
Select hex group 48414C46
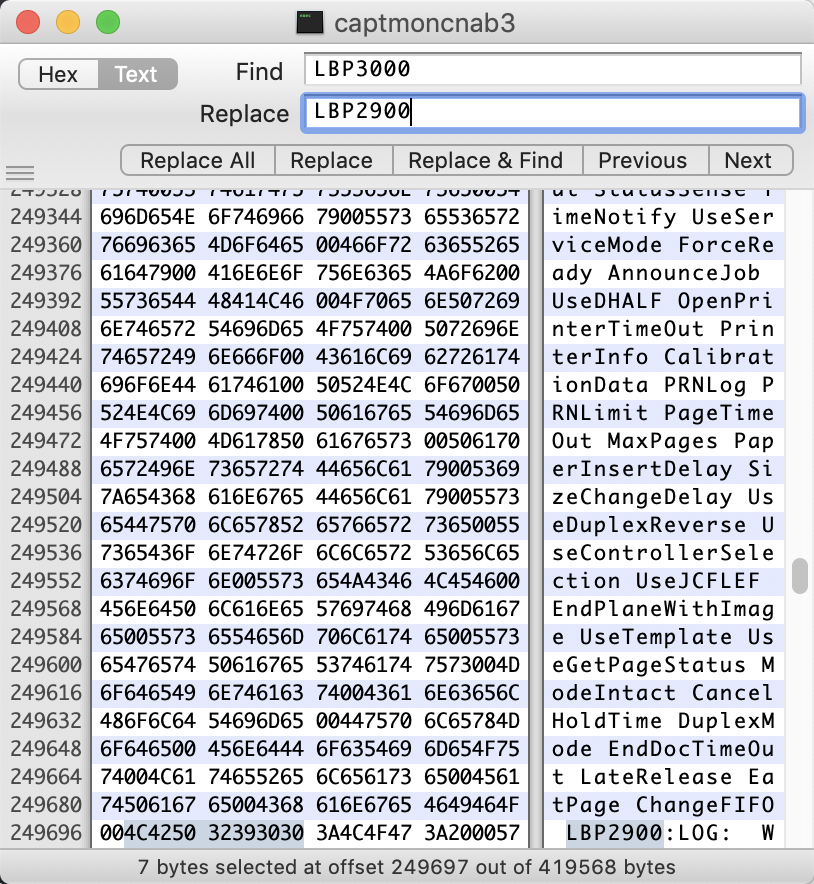pos(256,301)
